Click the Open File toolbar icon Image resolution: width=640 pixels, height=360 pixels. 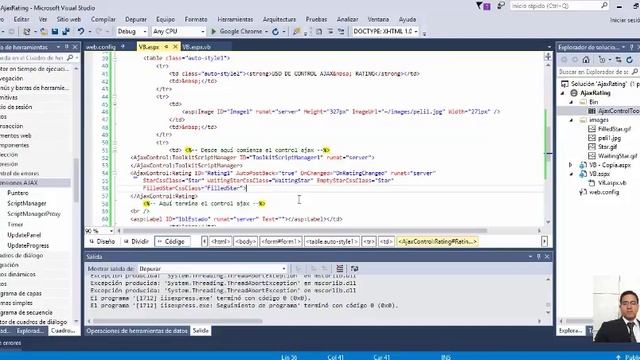(43, 31)
